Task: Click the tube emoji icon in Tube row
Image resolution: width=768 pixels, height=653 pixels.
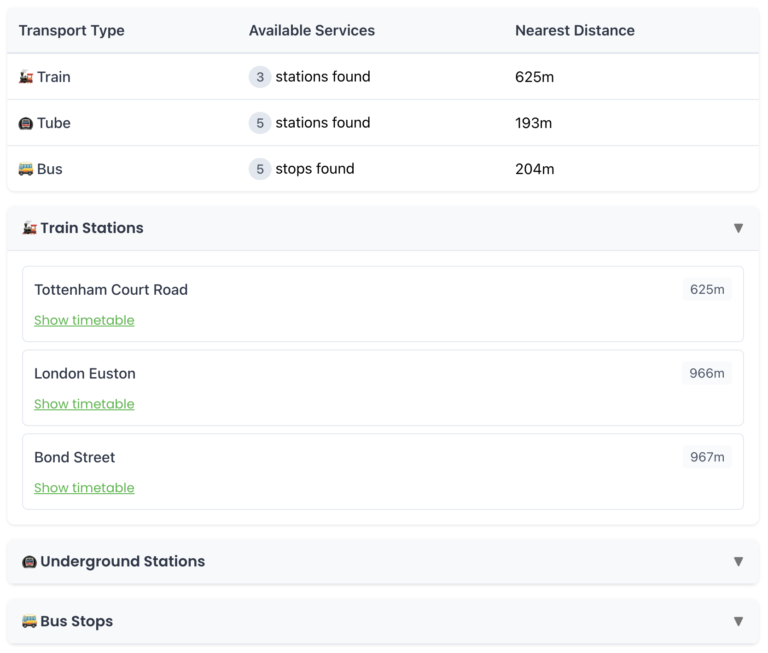Action: point(26,123)
